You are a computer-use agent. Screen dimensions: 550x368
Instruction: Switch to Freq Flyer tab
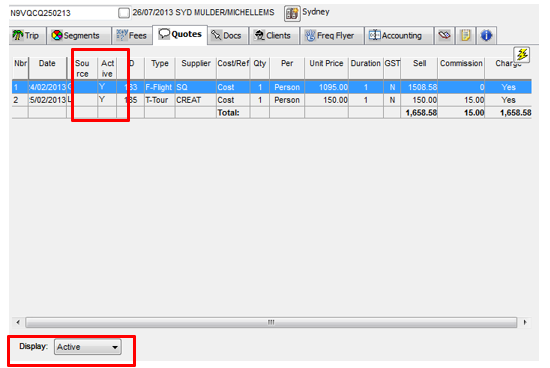coord(331,35)
